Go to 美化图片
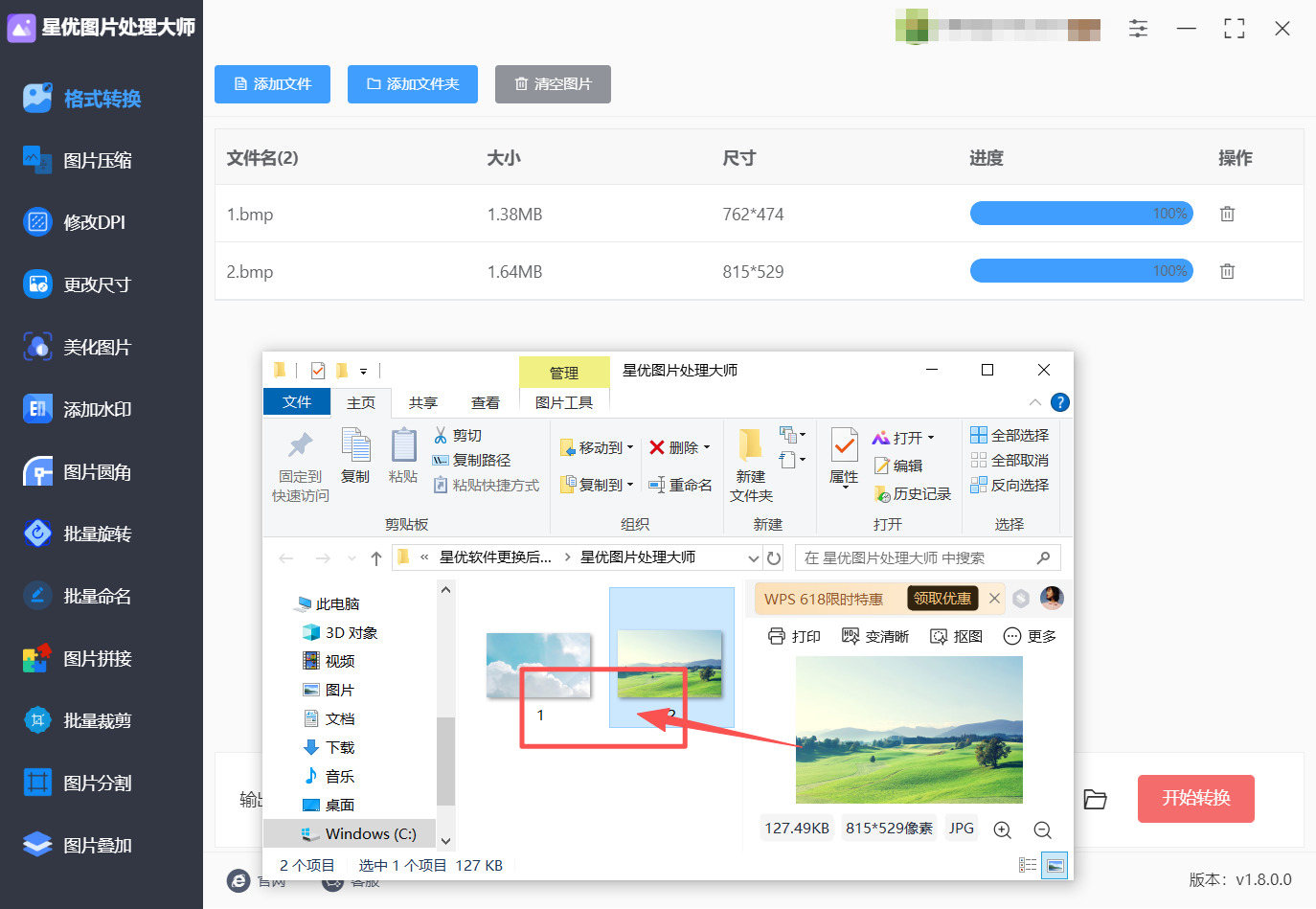Screen dimensions: 1316x909 pos(78,347)
